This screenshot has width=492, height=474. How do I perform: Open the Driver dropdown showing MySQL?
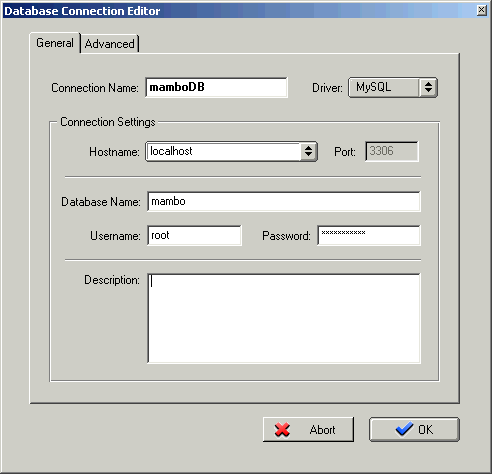393,88
